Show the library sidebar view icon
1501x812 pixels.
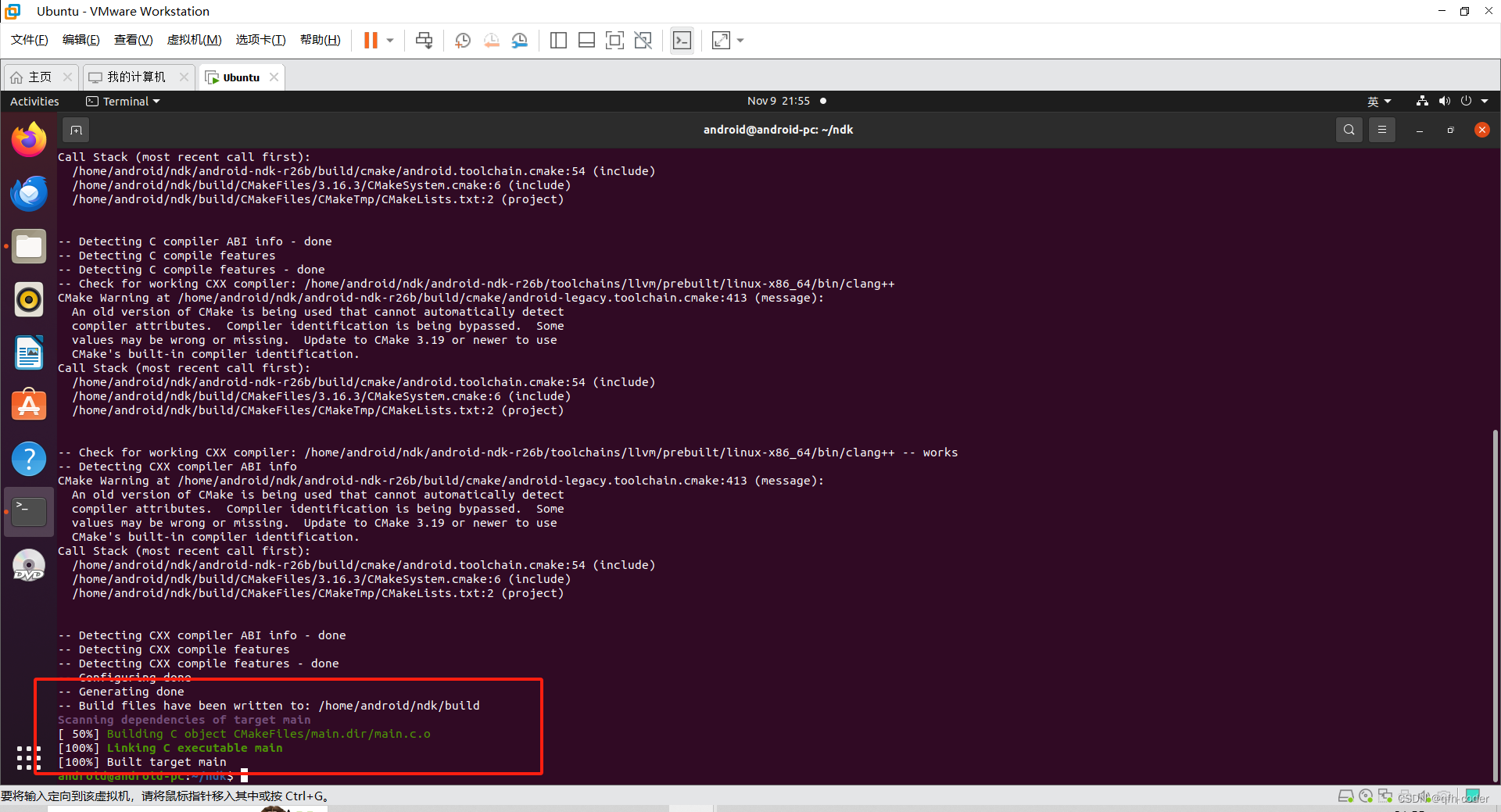[558, 40]
